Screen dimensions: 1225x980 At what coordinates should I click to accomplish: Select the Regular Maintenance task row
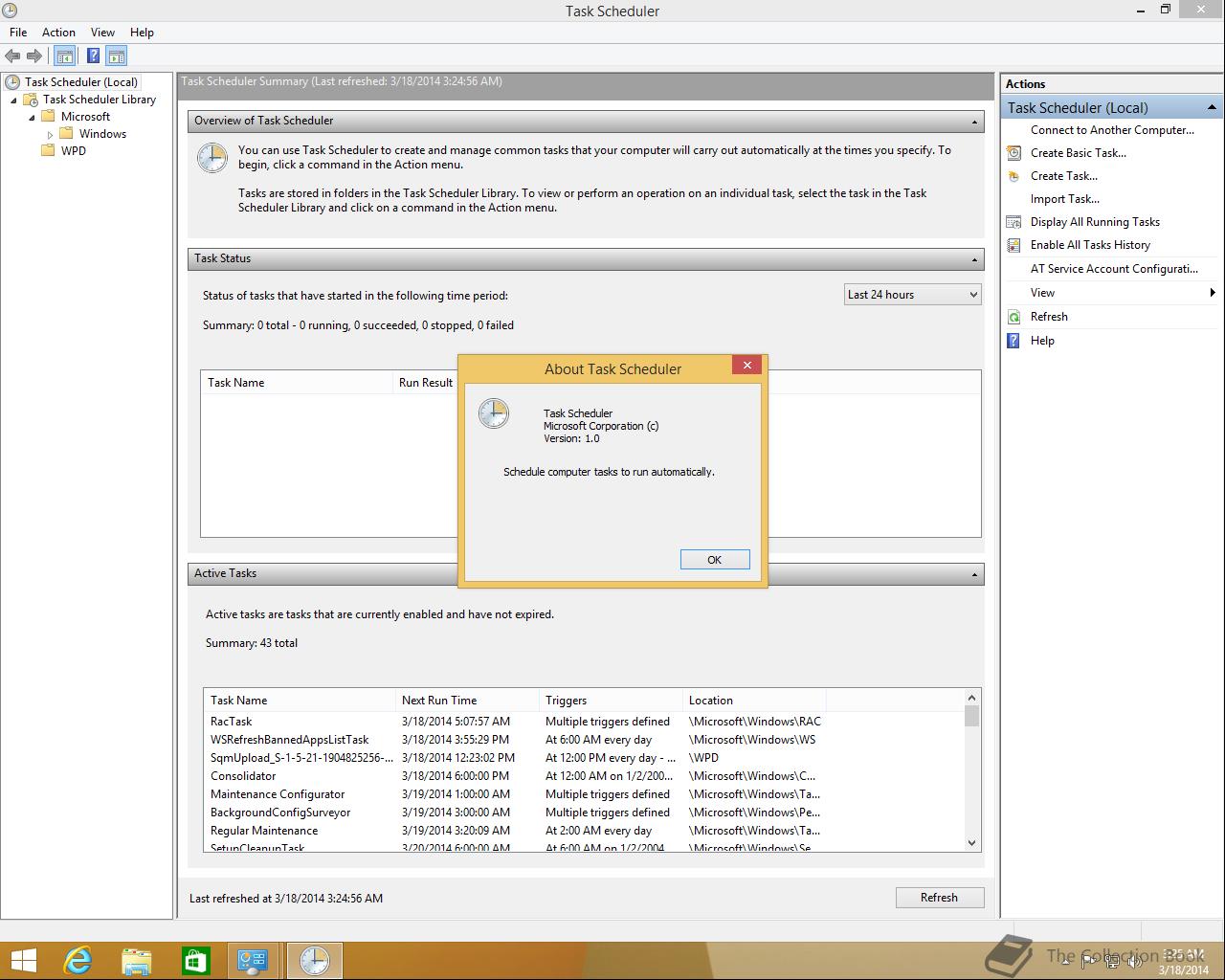584,831
